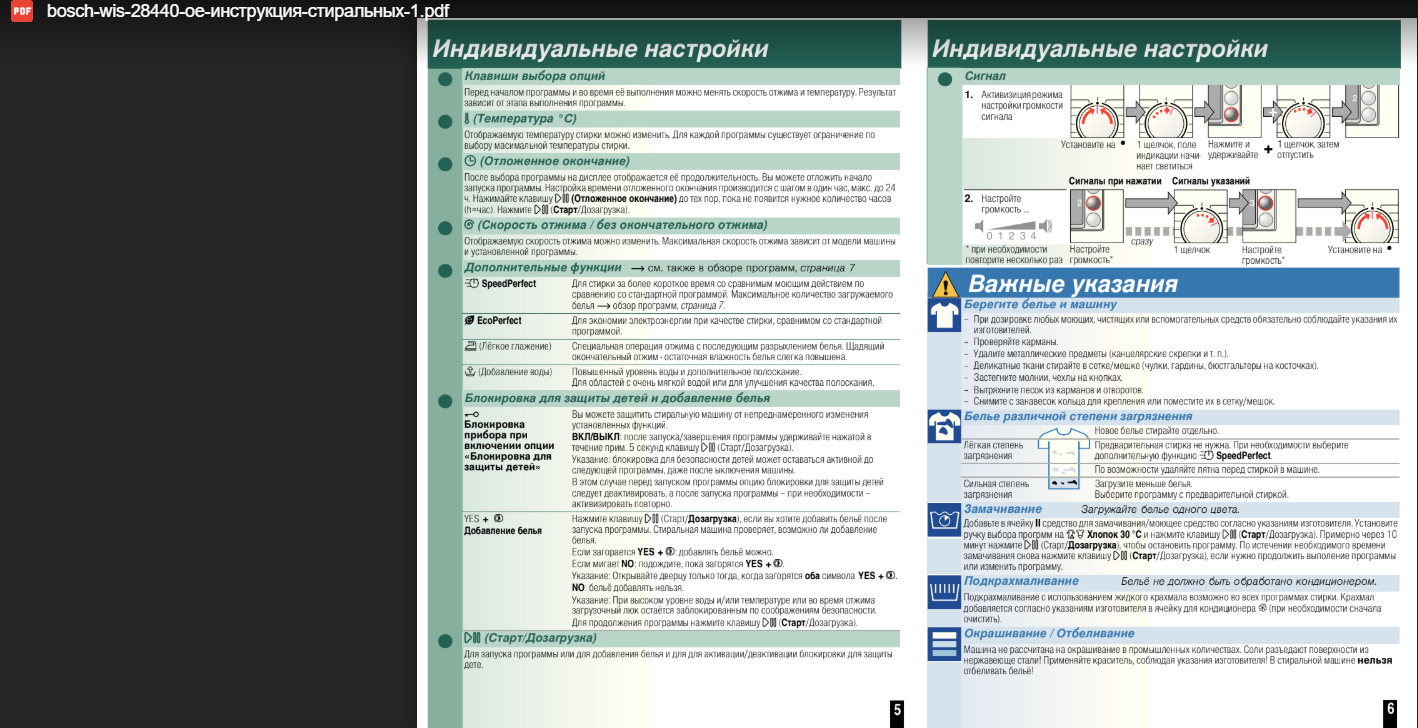Screen dimensions: 1418x728
Task: Click the green bullet next to Скорость отжима
Action: pyautogui.click(x=445, y=226)
